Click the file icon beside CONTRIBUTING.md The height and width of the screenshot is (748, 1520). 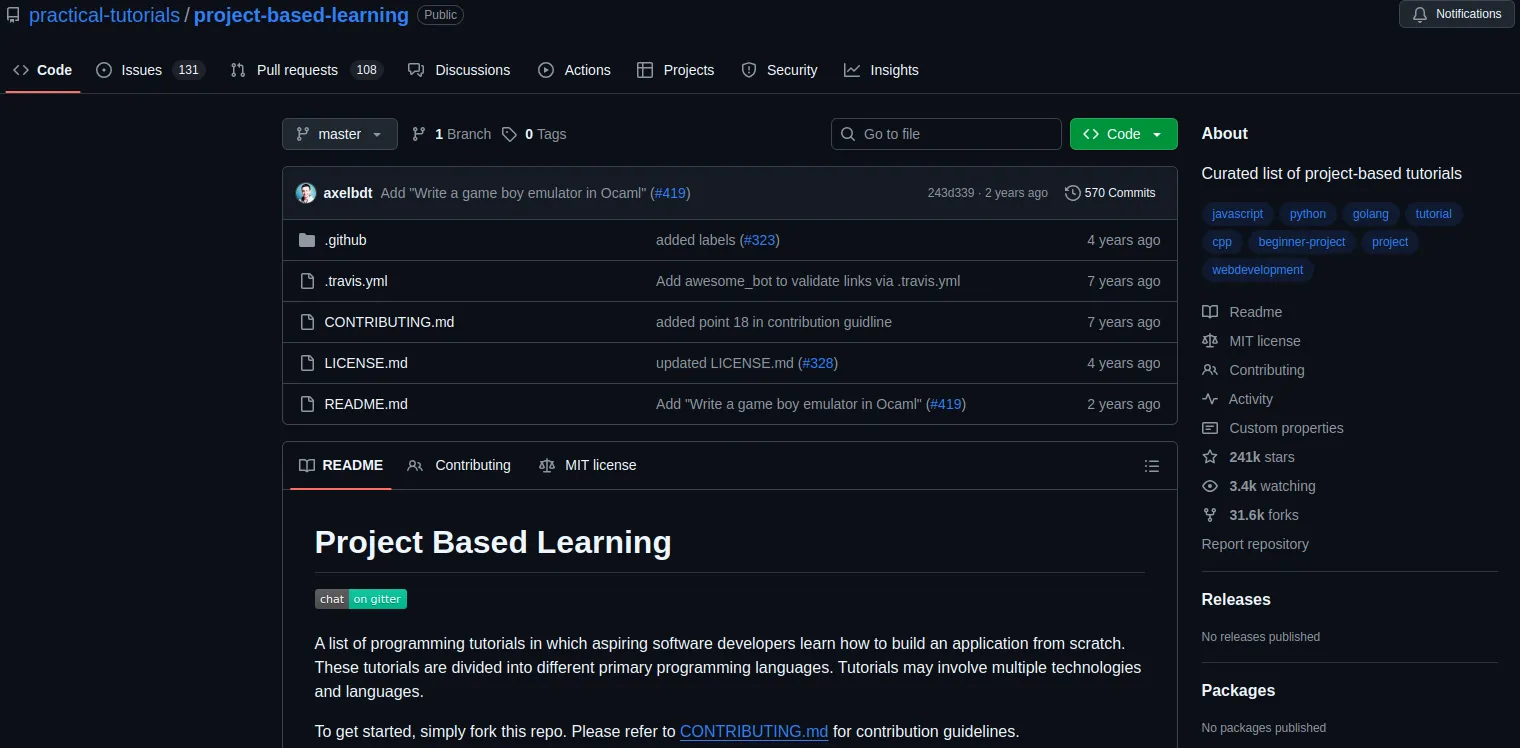pyautogui.click(x=307, y=322)
